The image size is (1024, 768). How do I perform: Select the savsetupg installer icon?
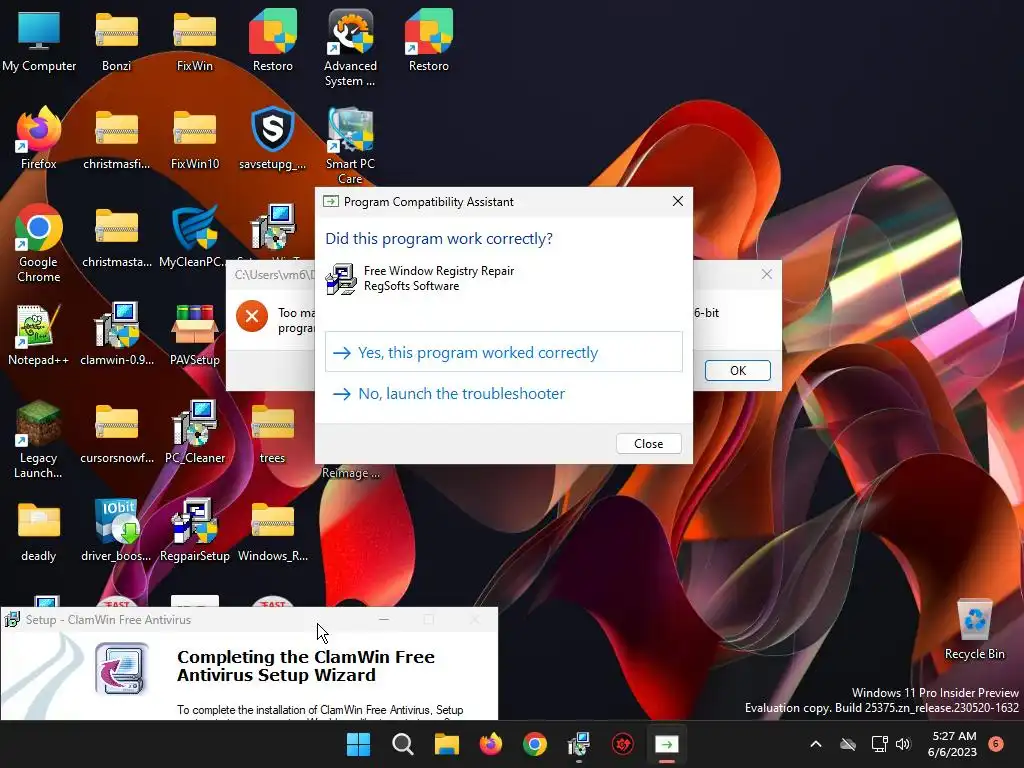(x=273, y=138)
